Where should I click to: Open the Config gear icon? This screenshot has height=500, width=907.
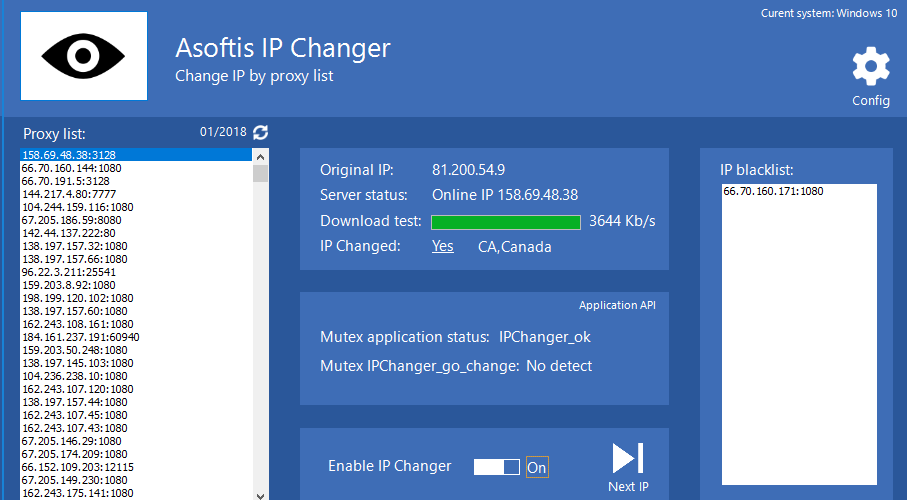871,67
